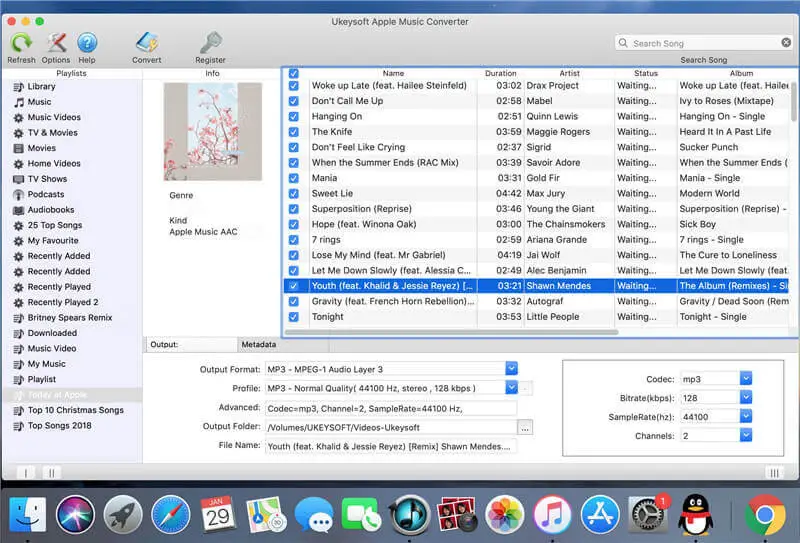Open the Music playlist
Screen dimensions: 800x543
39,102
